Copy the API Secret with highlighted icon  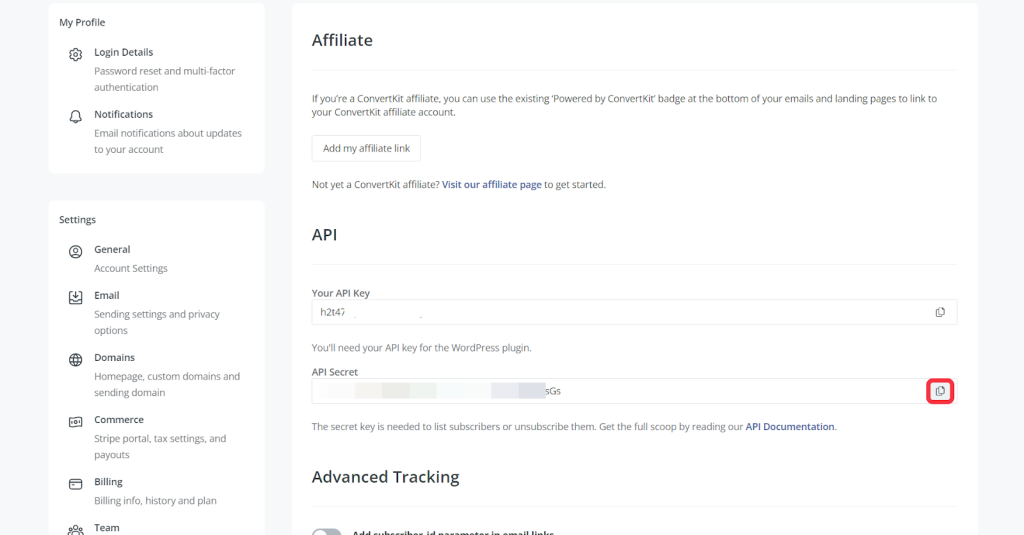(940, 391)
